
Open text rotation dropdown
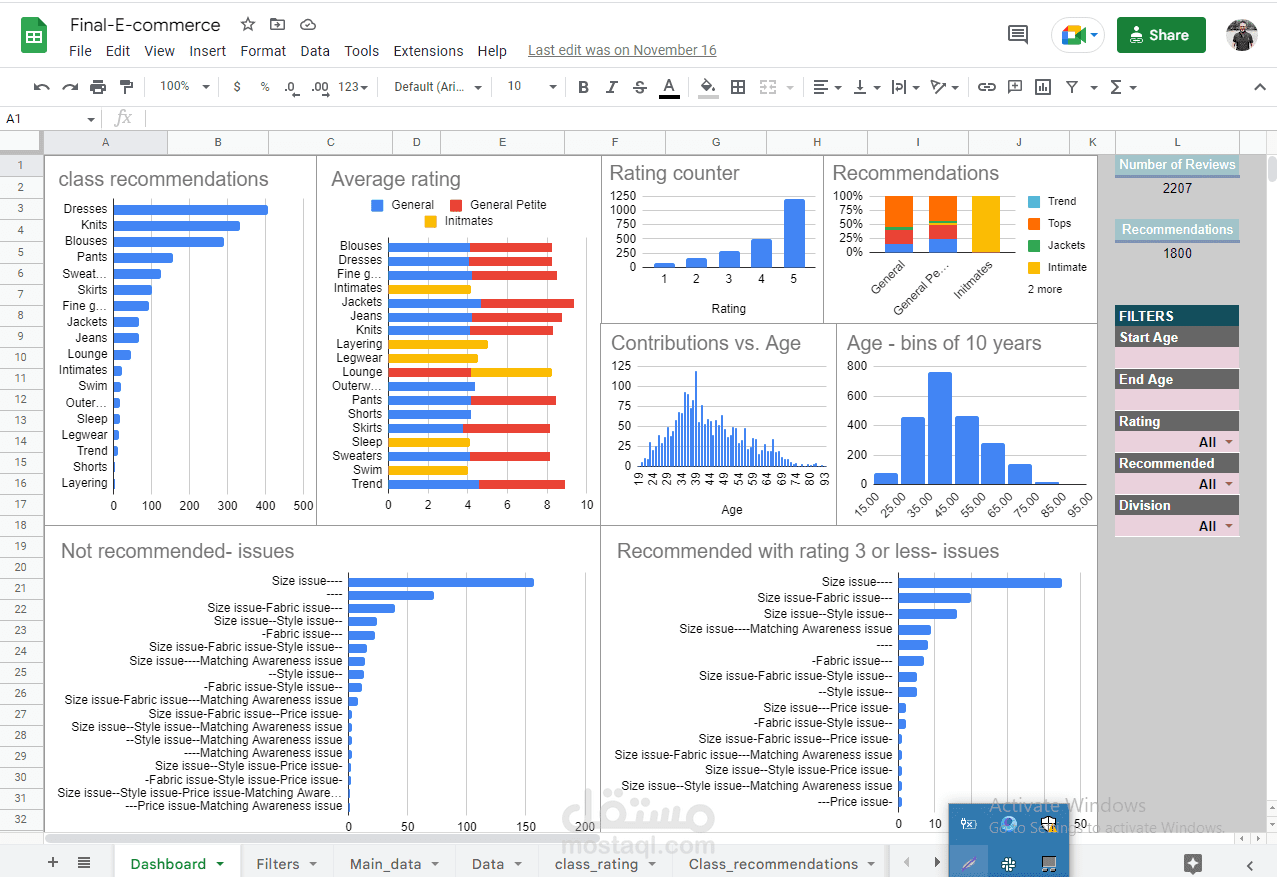[944, 87]
